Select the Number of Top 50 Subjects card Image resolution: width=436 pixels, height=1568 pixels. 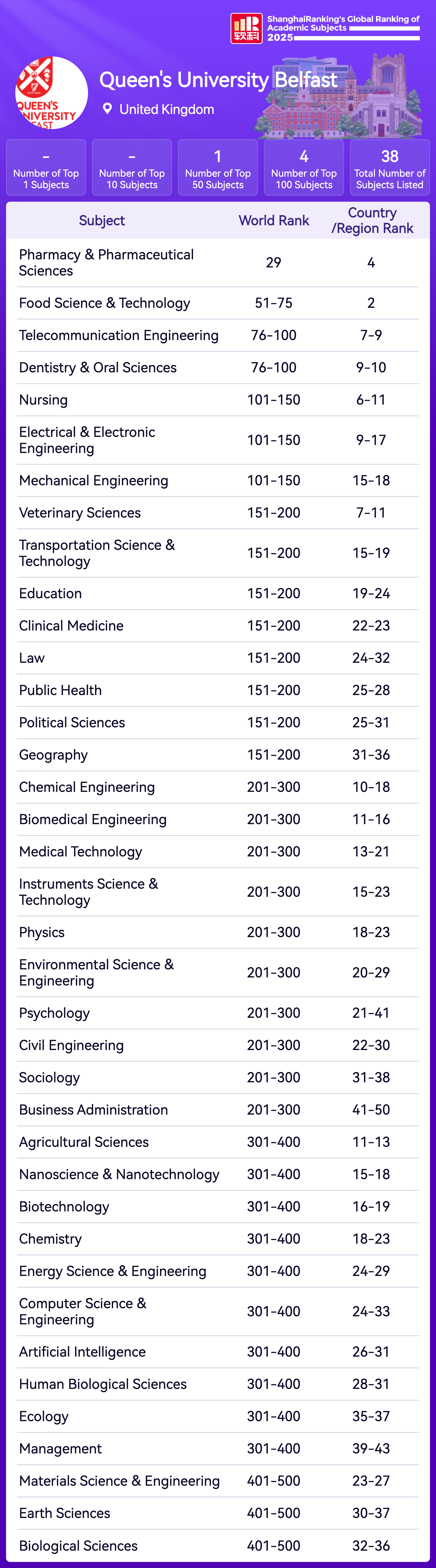click(217, 167)
